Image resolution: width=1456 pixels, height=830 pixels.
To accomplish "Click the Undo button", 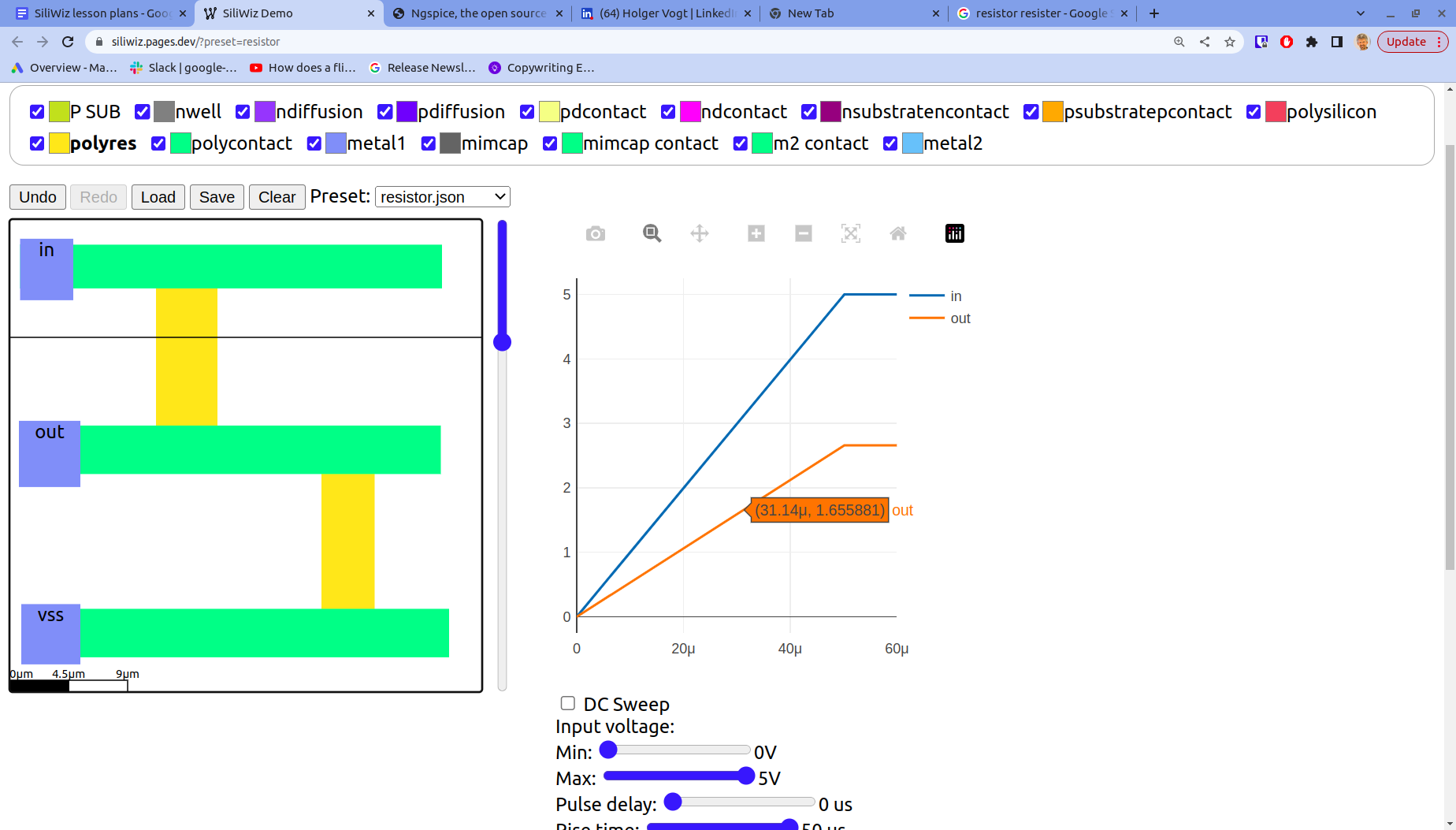I will pyautogui.click(x=38, y=197).
